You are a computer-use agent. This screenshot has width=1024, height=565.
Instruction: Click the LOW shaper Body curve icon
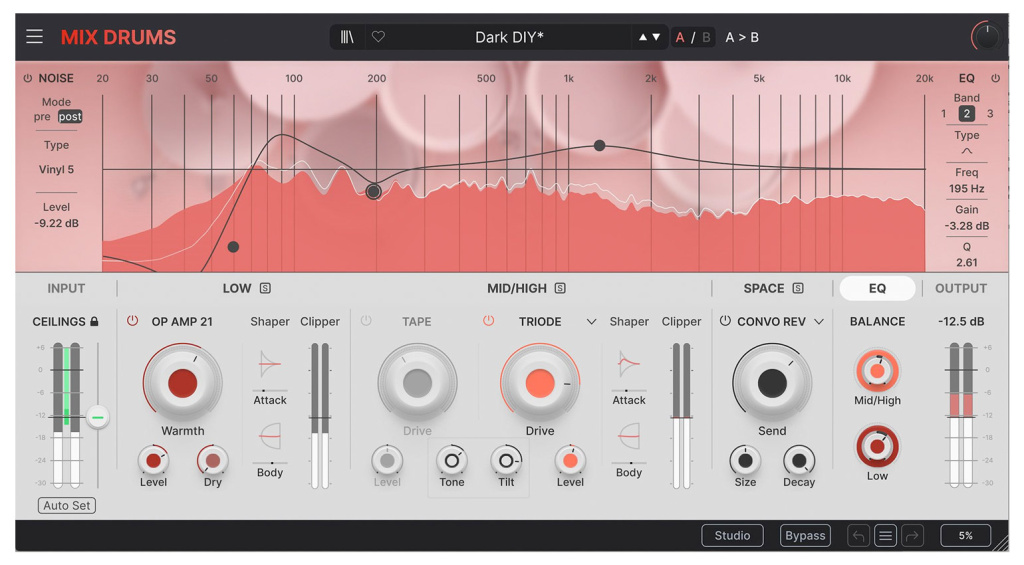click(x=269, y=436)
